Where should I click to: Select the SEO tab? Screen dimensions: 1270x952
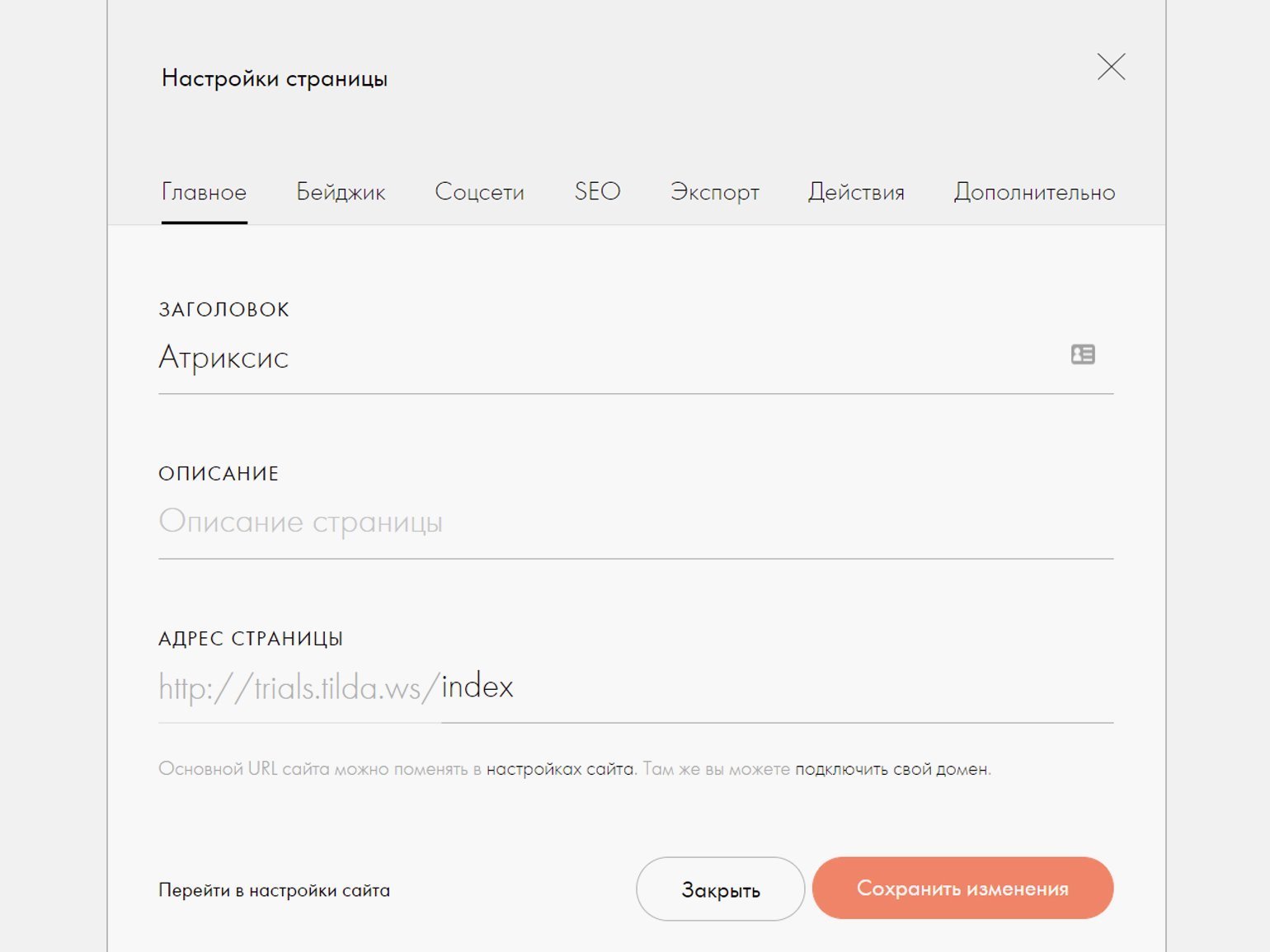(597, 191)
